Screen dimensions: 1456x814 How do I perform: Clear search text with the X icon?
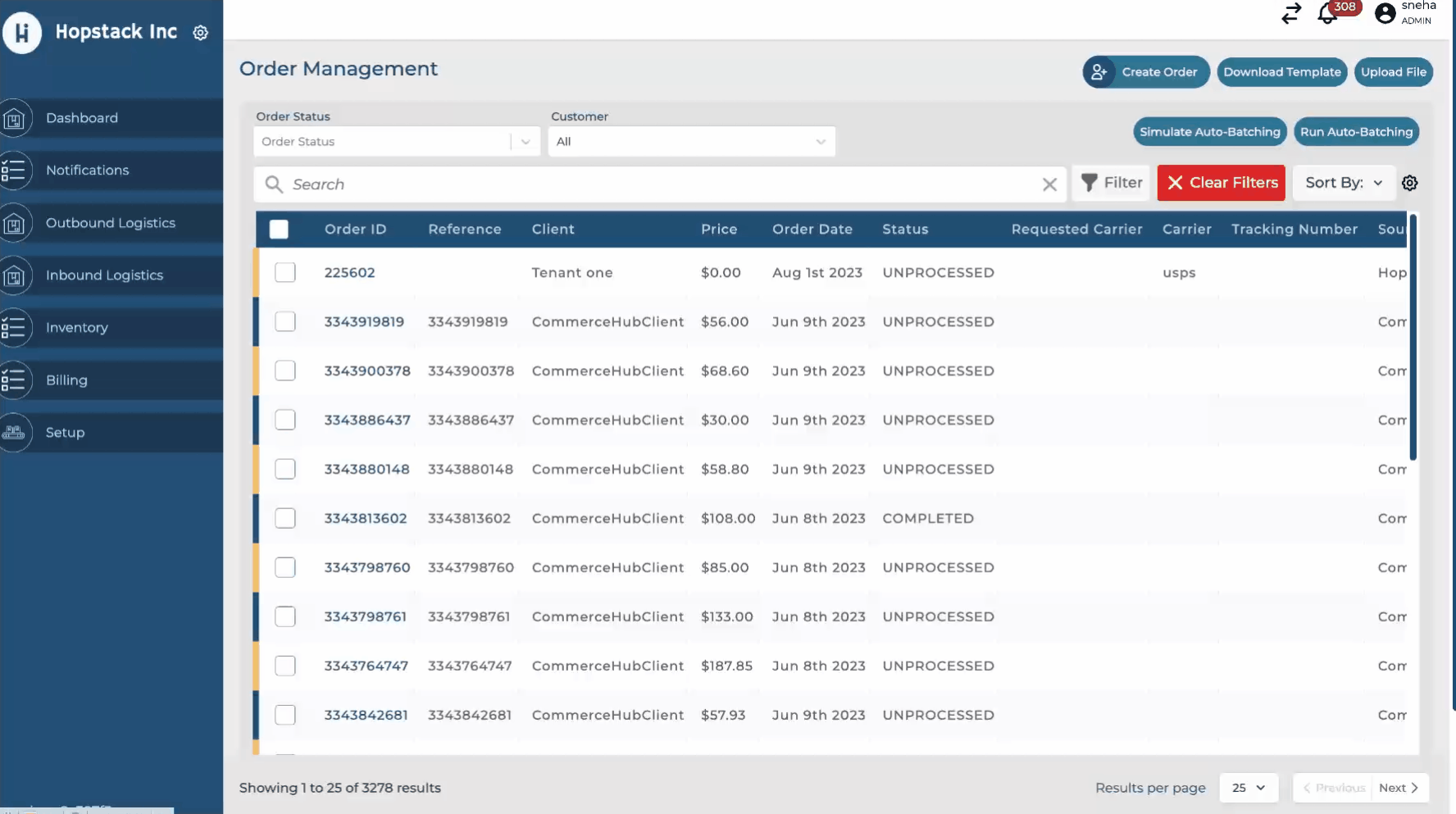pyautogui.click(x=1049, y=184)
